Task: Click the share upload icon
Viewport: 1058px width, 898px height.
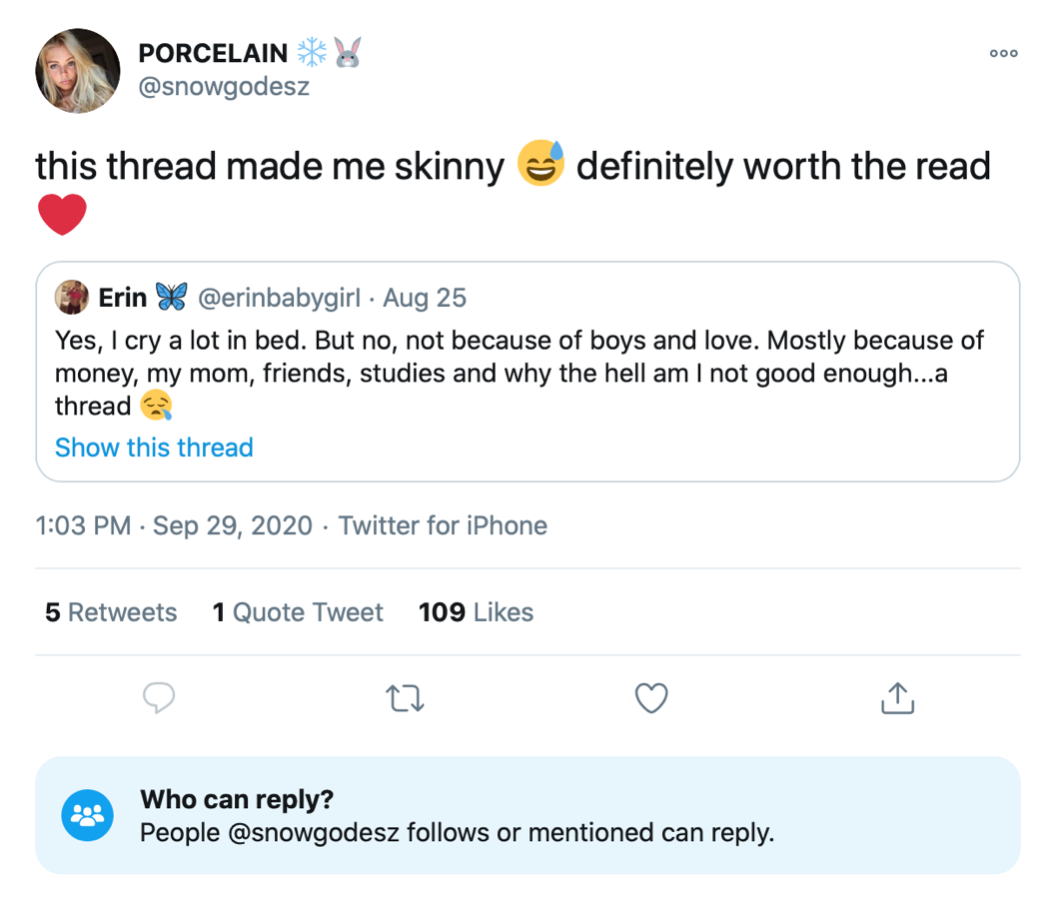Action: [x=897, y=698]
